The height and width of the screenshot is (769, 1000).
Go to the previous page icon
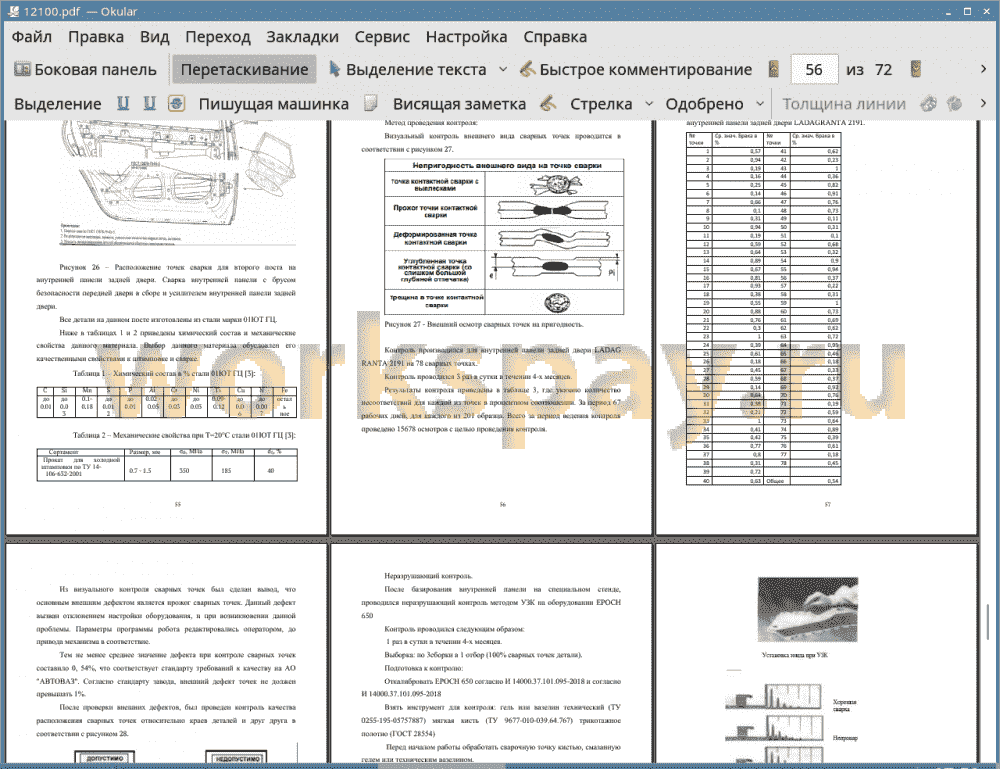tap(774, 69)
